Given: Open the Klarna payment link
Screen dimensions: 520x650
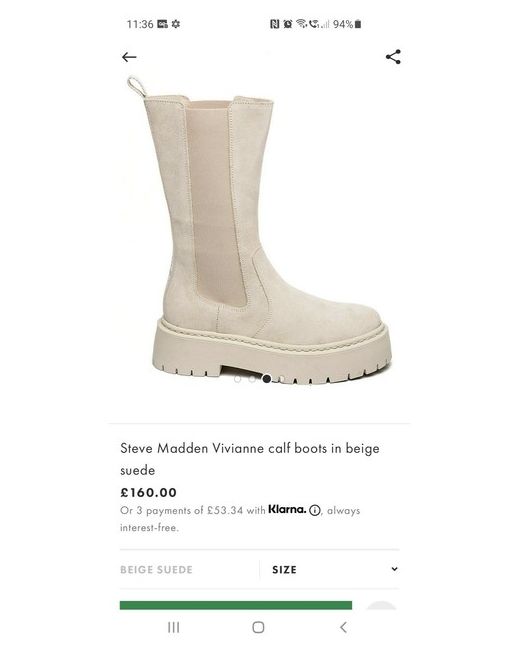Looking at the screenshot, I should coord(287,509).
